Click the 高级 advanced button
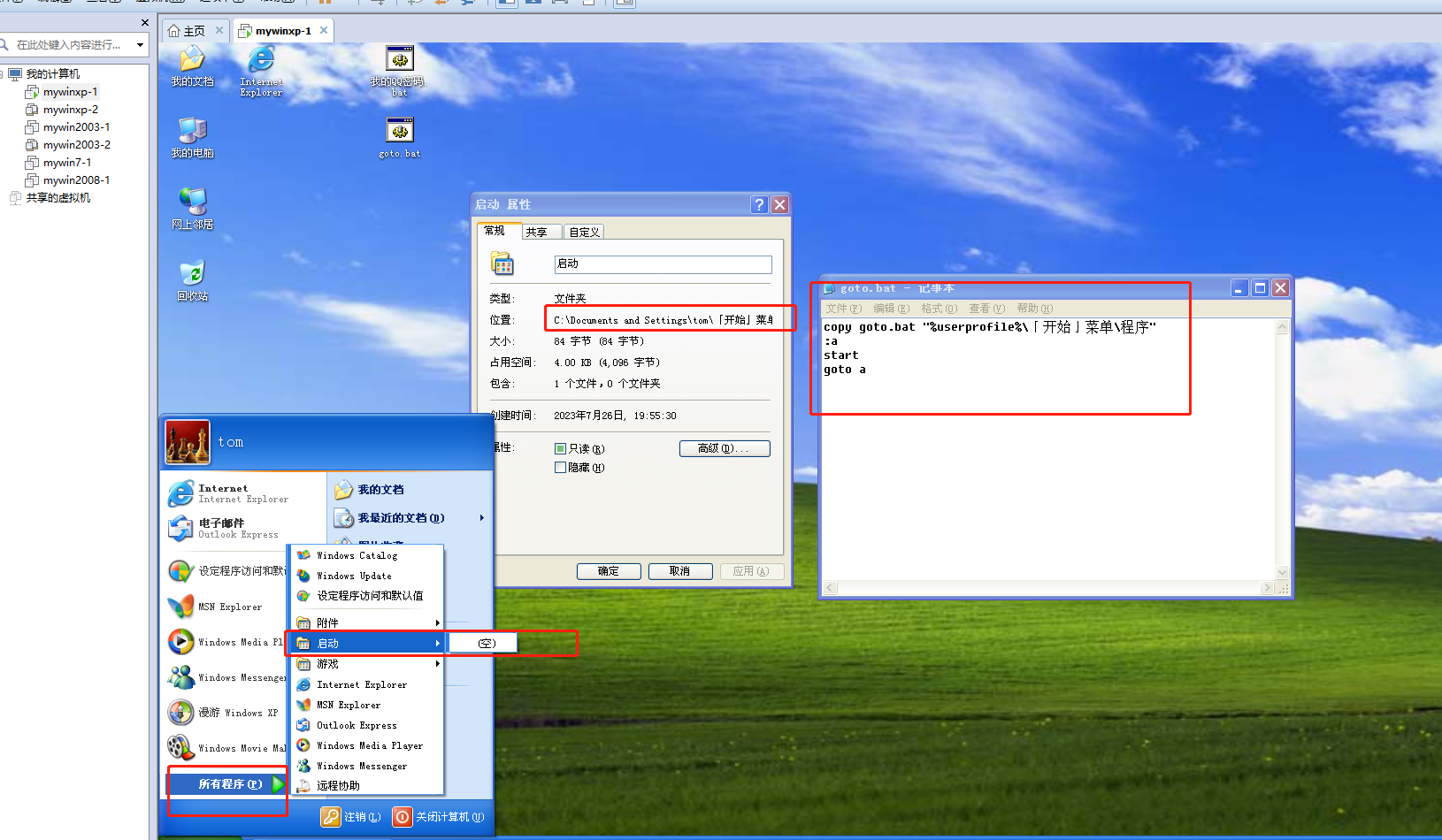The height and width of the screenshot is (840, 1442). (725, 448)
